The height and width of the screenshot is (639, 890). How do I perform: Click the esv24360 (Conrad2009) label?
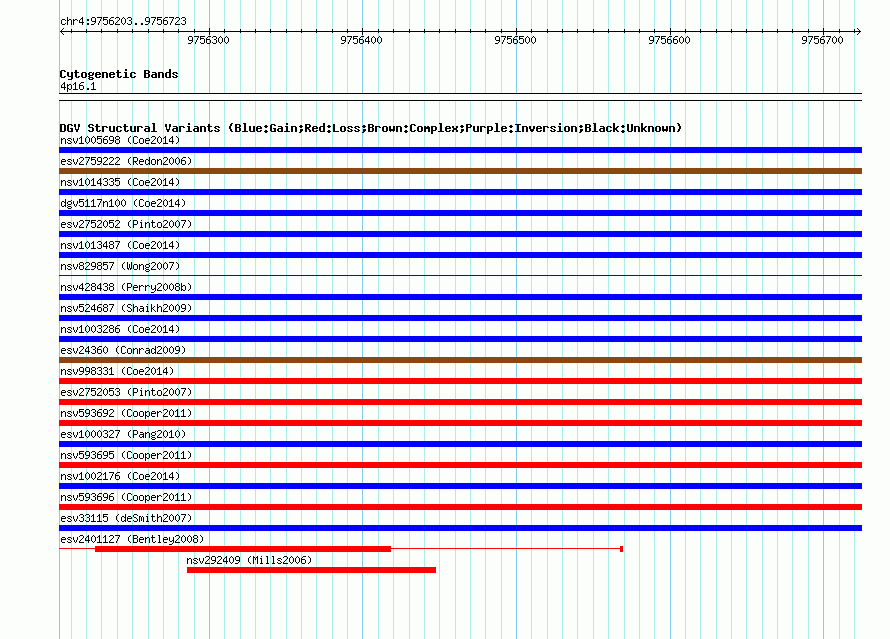click(x=123, y=350)
